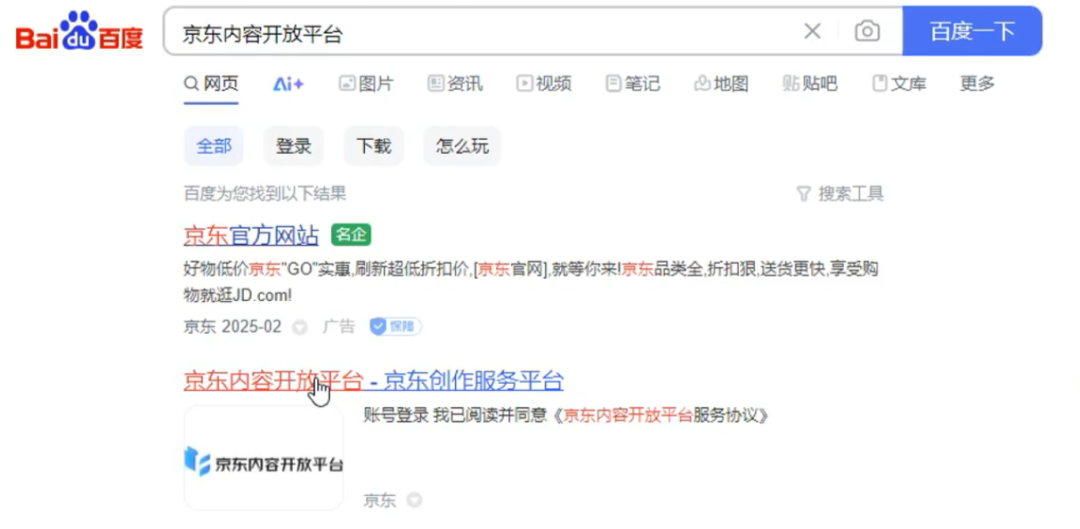The width and height of the screenshot is (1080, 529).
Task: Open 京东内容开放平台 - 京东创作服务平台 result
Action: pyautogui.click(x=374, y=380)
